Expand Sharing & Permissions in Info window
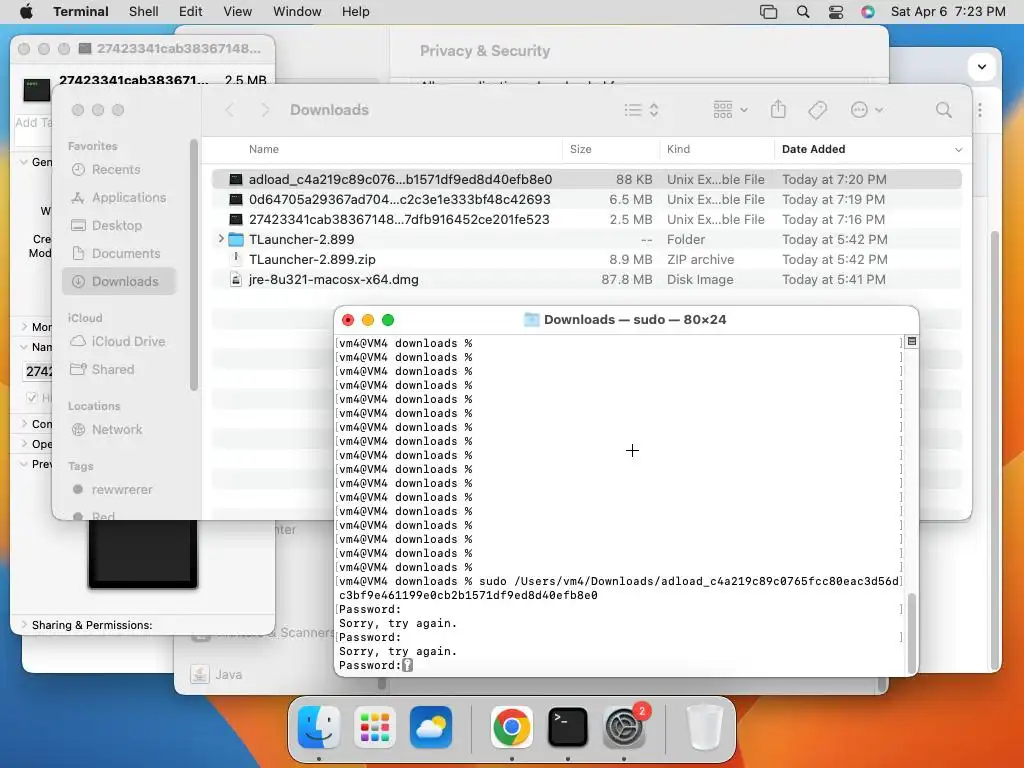This screenshot has height=768, width=1024. point(24,624)
